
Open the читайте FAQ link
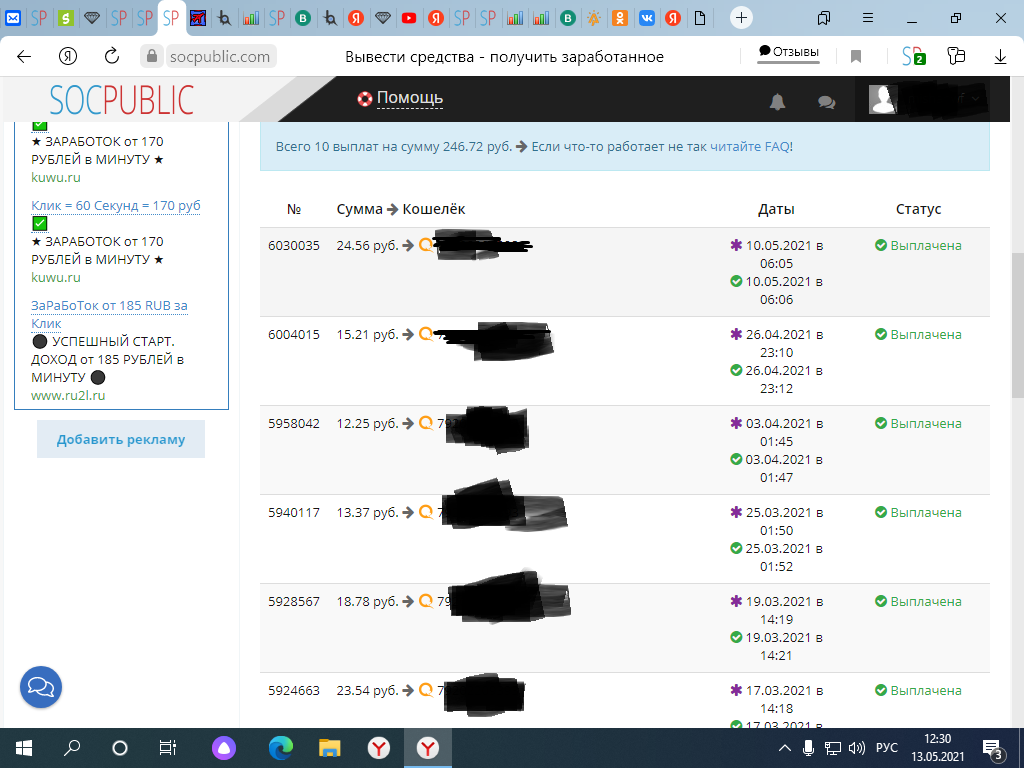(x=750, y=146)
